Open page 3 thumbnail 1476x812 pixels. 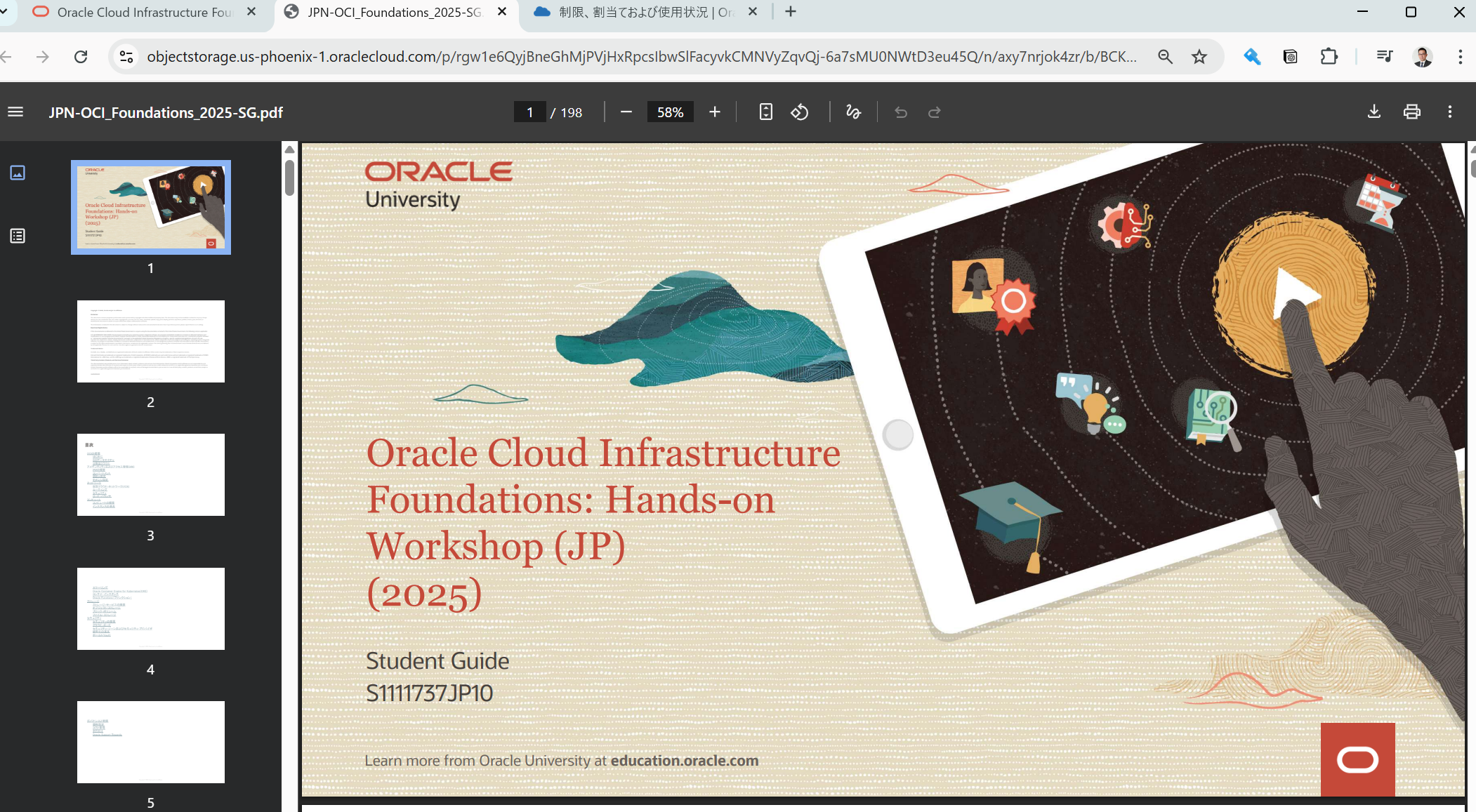tap(150, 475)
